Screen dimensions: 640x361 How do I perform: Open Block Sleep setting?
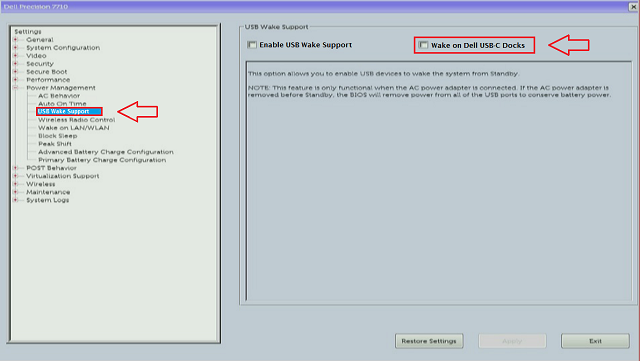pyautogui.click(x=57, y=136)
